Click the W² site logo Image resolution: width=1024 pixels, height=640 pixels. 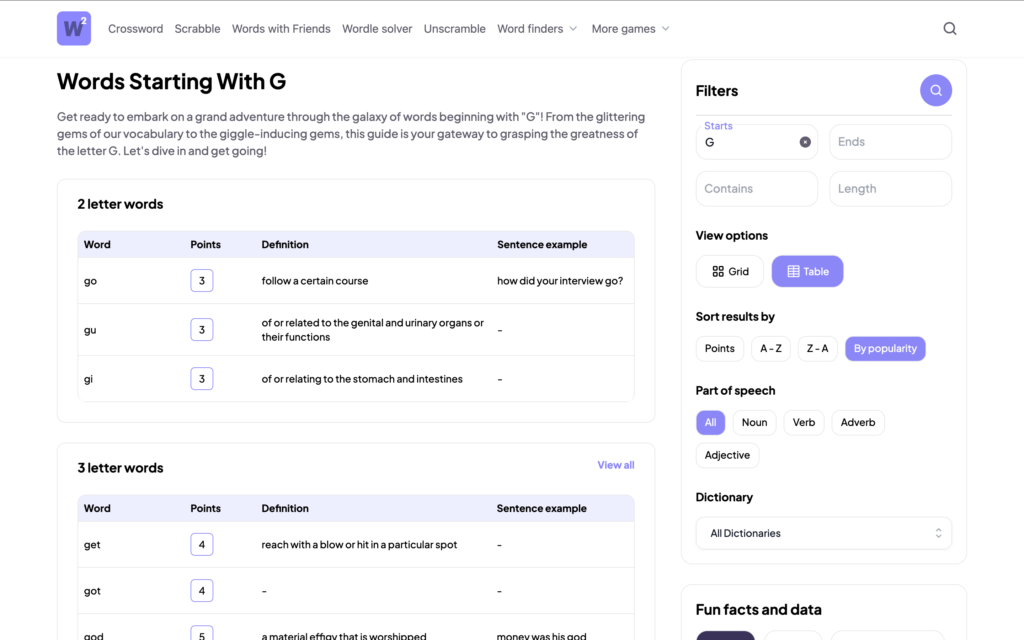(74, 29)
